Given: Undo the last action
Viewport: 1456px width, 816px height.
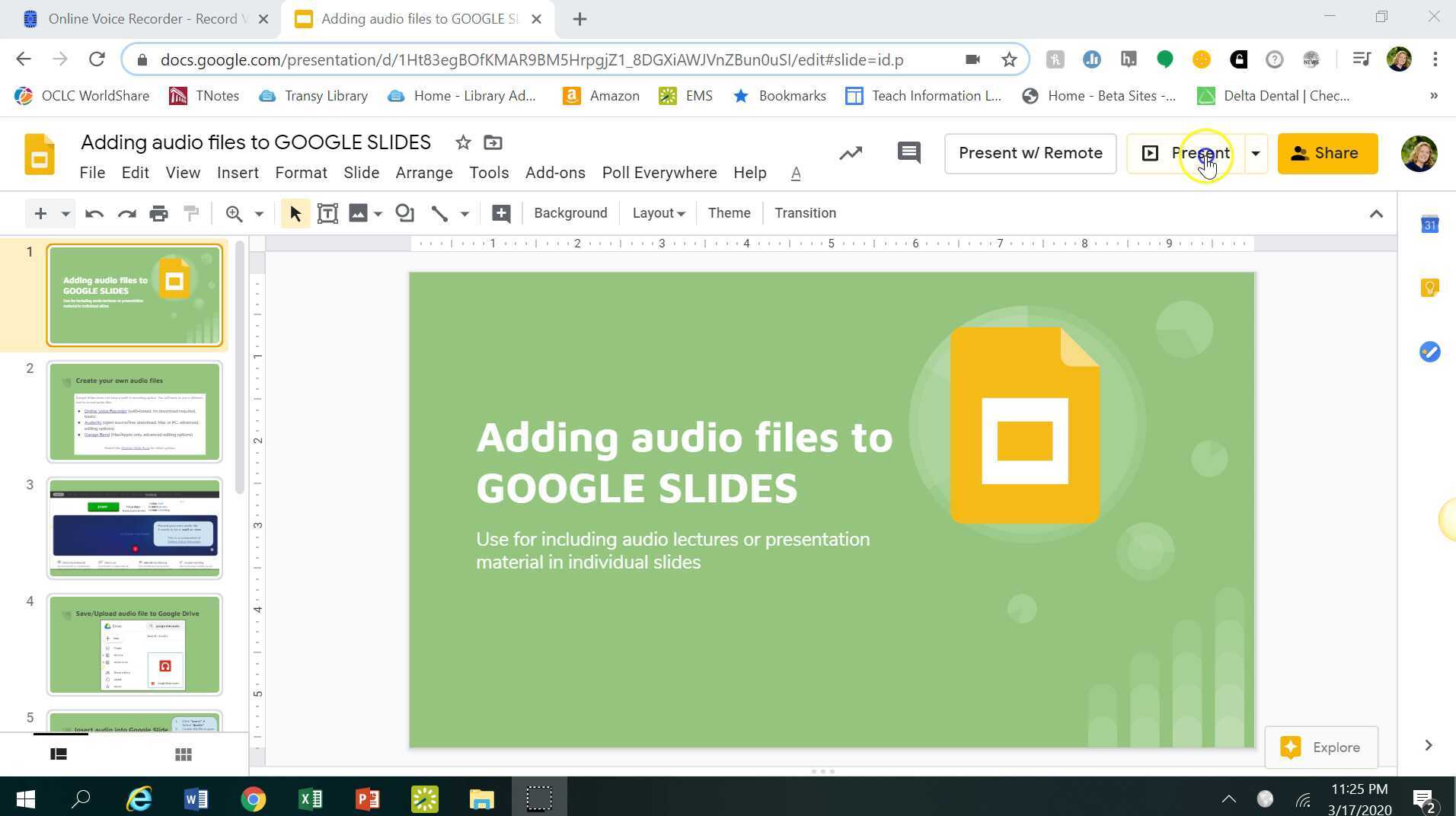Looking at the screenshot, I should click(x=94, y=213).
